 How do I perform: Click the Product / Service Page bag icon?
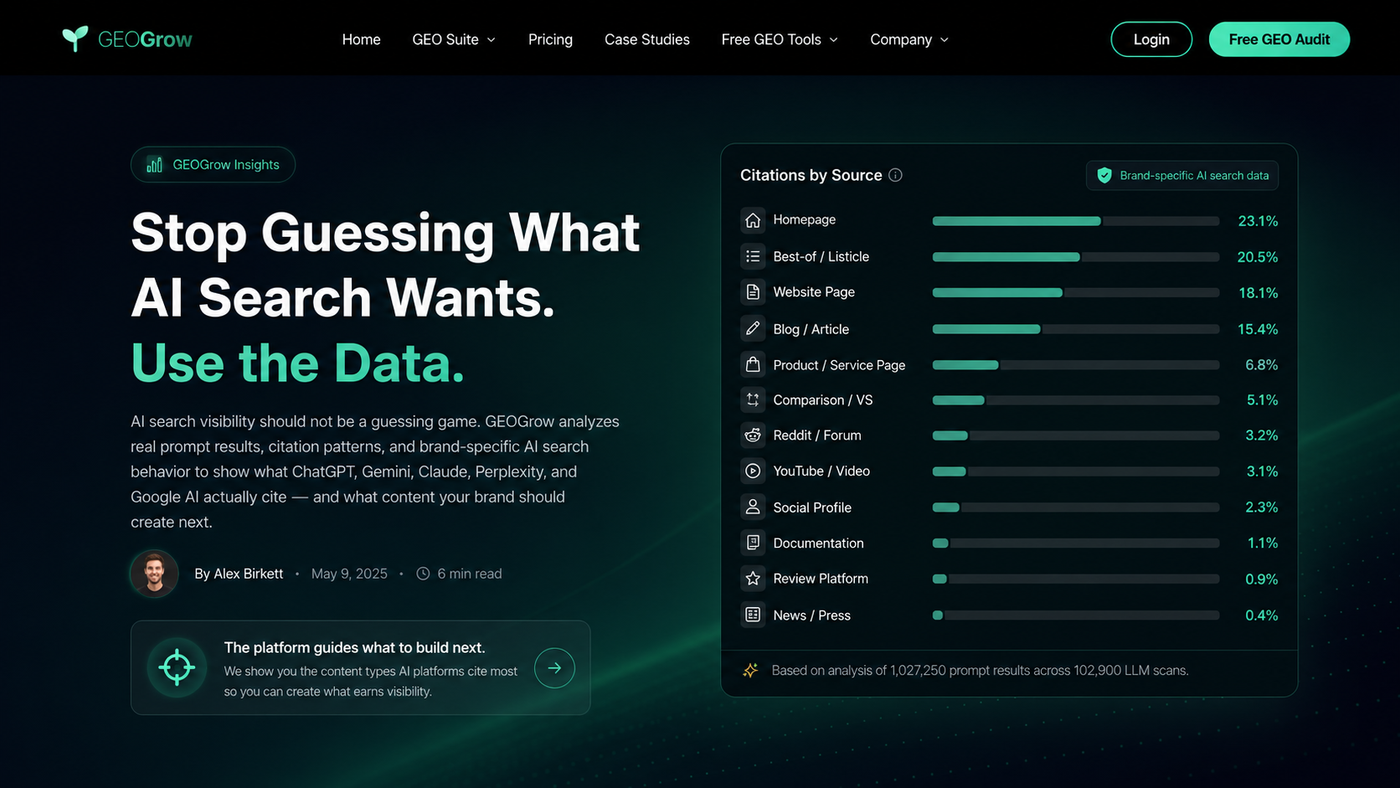(753, 365)
